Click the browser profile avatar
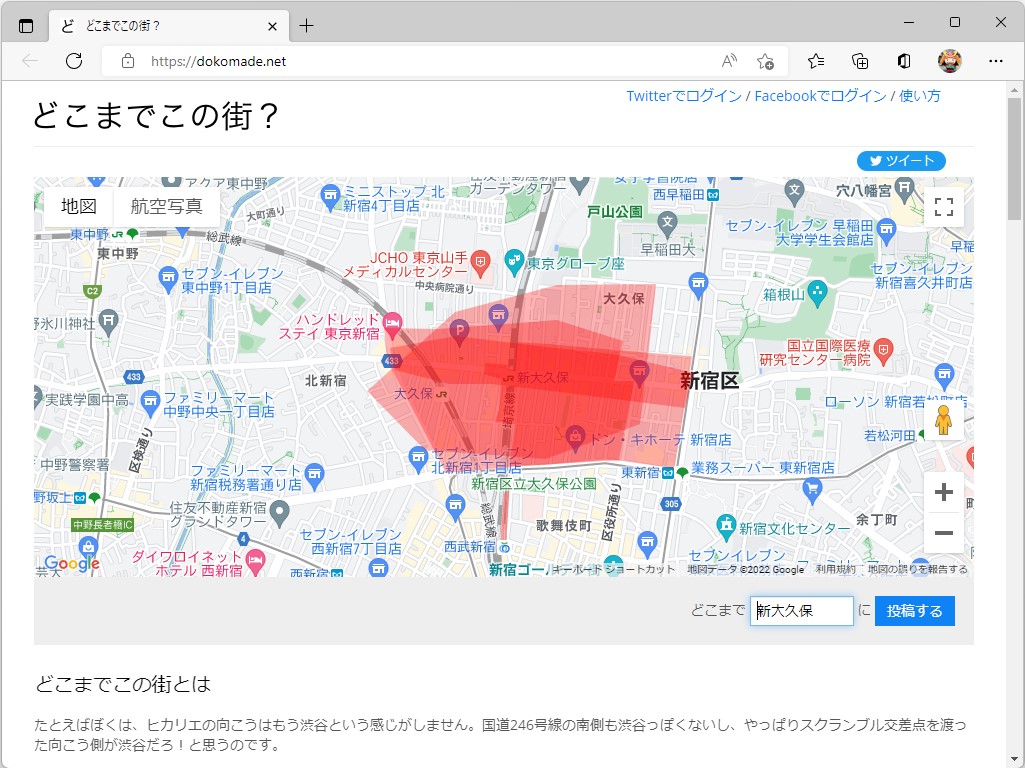The image size is (1025, 768). point(948,61)
